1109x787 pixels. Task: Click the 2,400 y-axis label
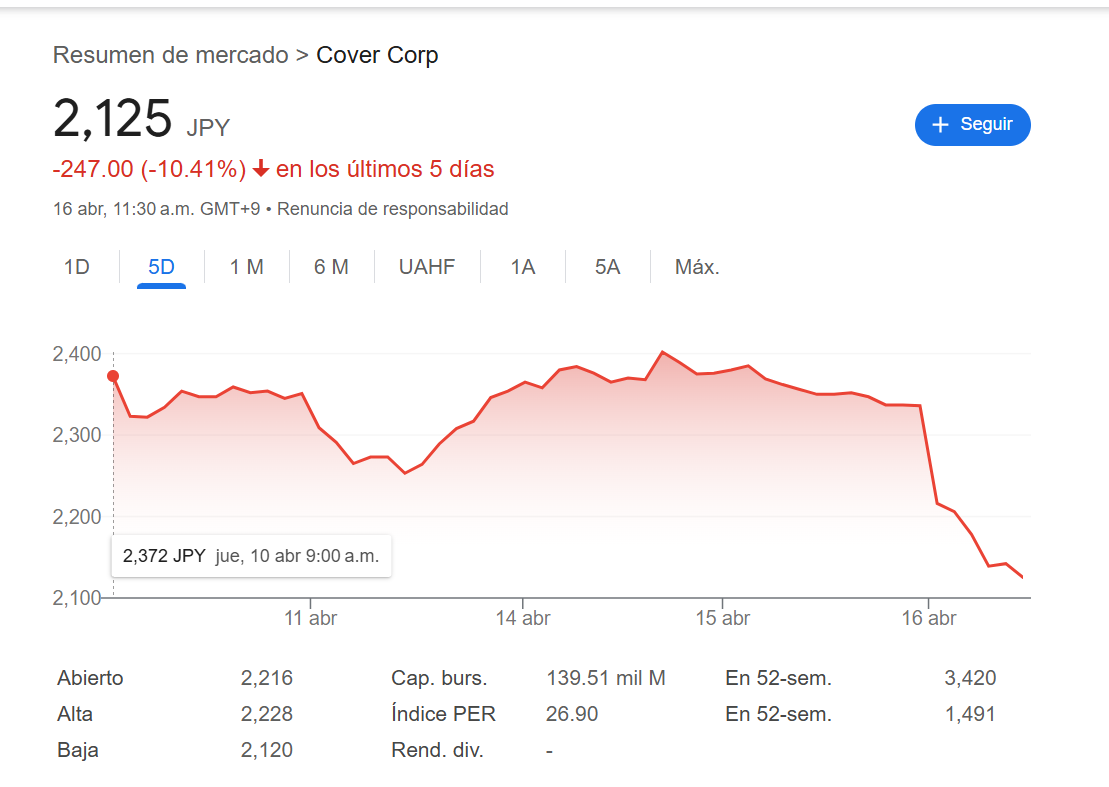click(x=77, y=354)
